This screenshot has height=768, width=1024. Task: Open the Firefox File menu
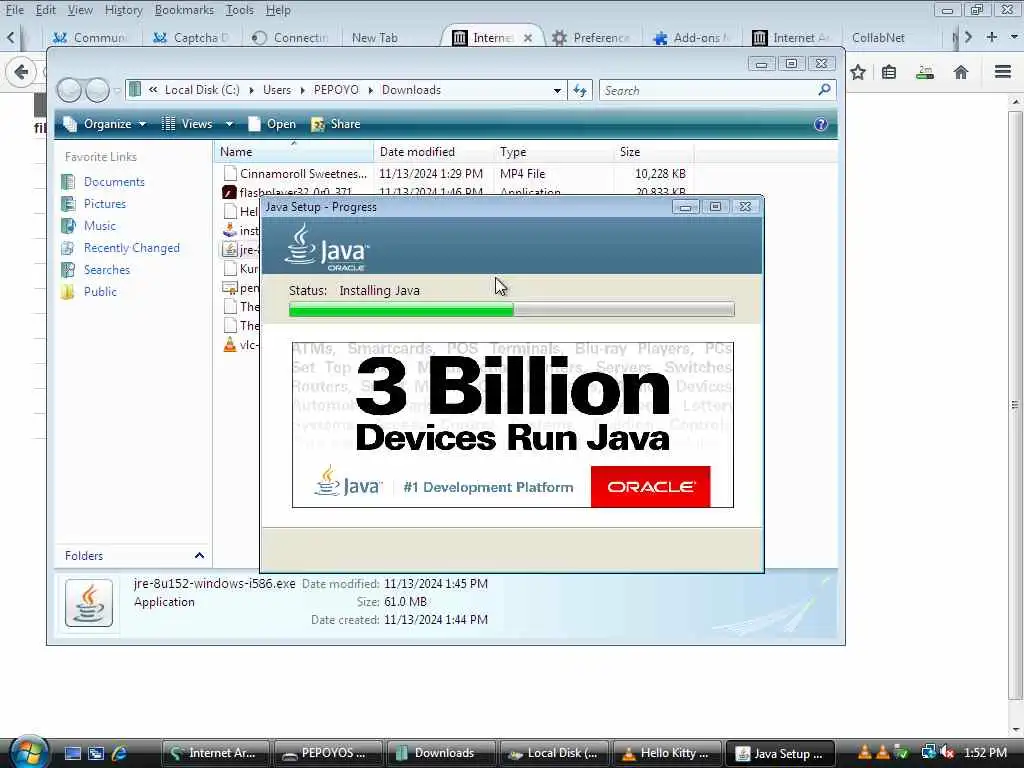14,10
